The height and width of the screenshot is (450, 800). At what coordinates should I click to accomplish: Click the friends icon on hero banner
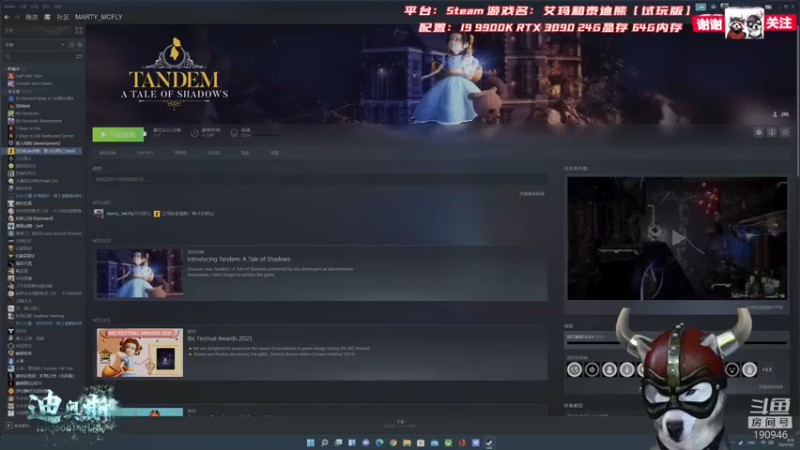tap(775, 114)
